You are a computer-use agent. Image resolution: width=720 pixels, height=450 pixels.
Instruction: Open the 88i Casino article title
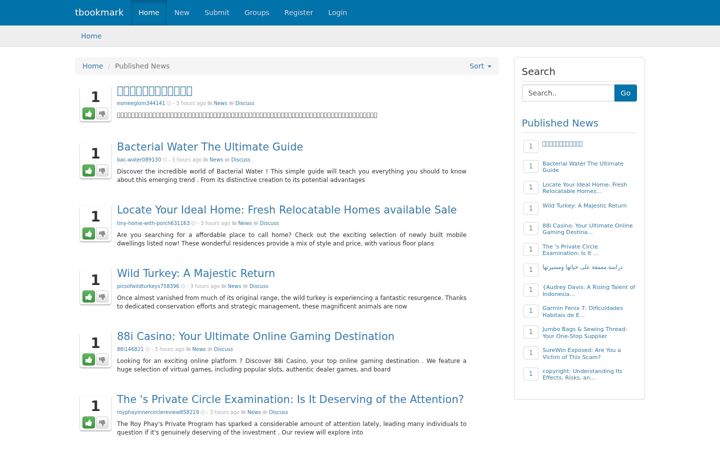click(x=255, y=336)
